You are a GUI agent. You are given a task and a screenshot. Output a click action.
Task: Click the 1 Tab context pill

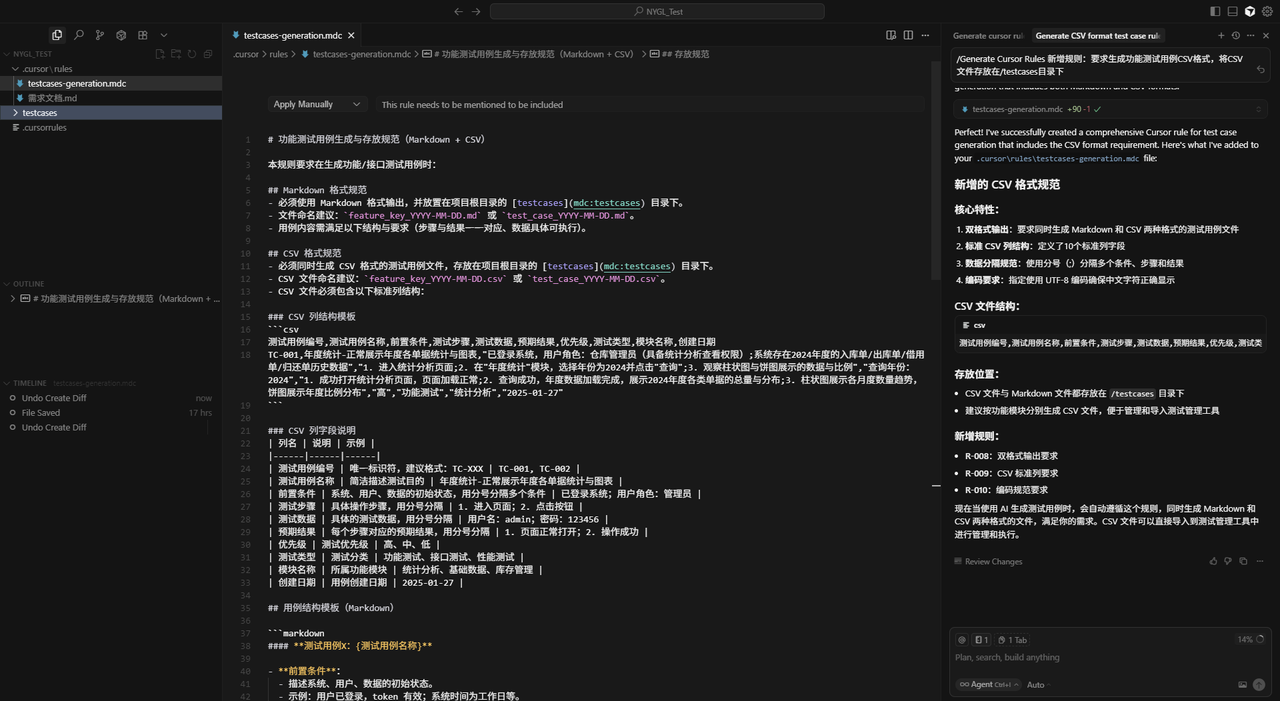[x=1011, y=640]
